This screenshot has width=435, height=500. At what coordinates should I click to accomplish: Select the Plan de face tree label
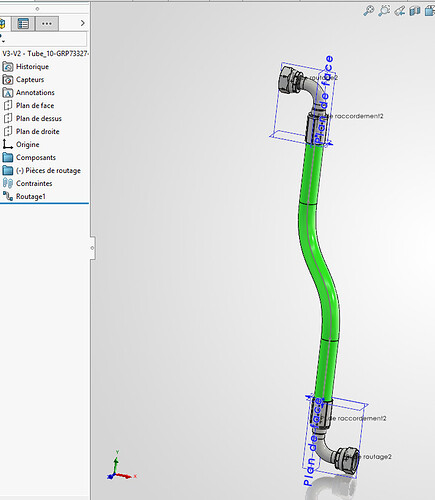[35, 106]
